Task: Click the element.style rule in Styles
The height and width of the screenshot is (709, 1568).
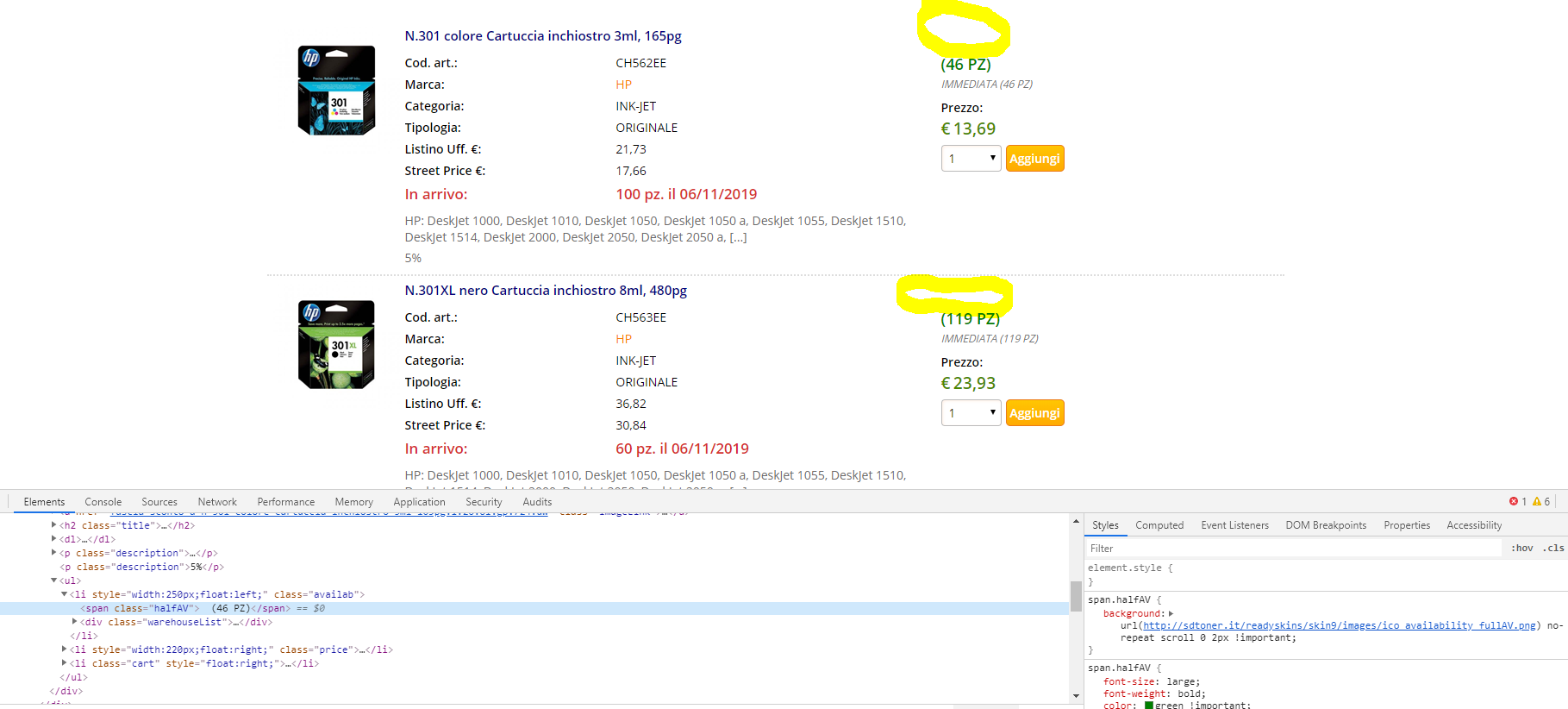Action: click(1130, 568)
